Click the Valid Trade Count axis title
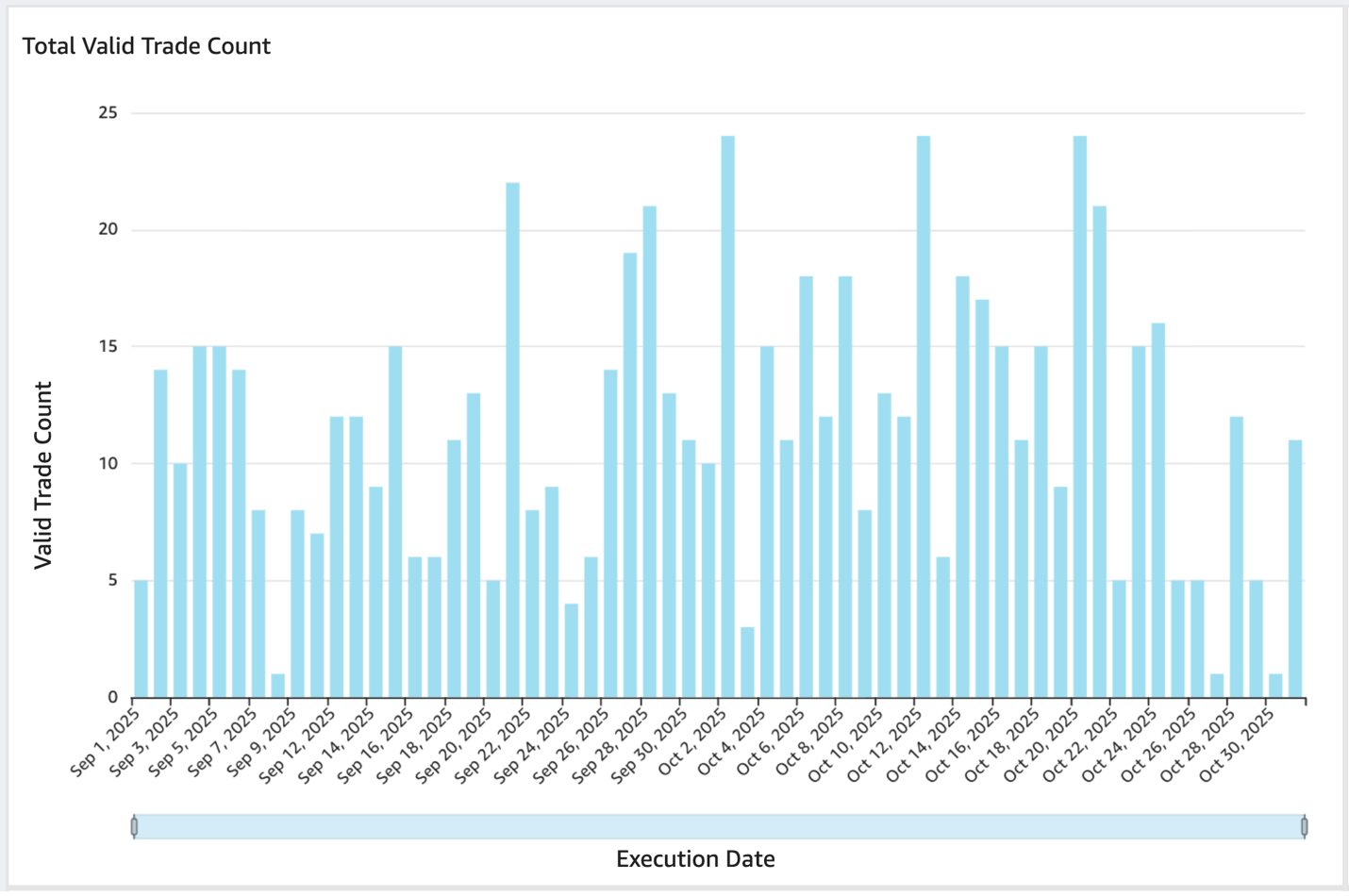 [x=42, y=475]
